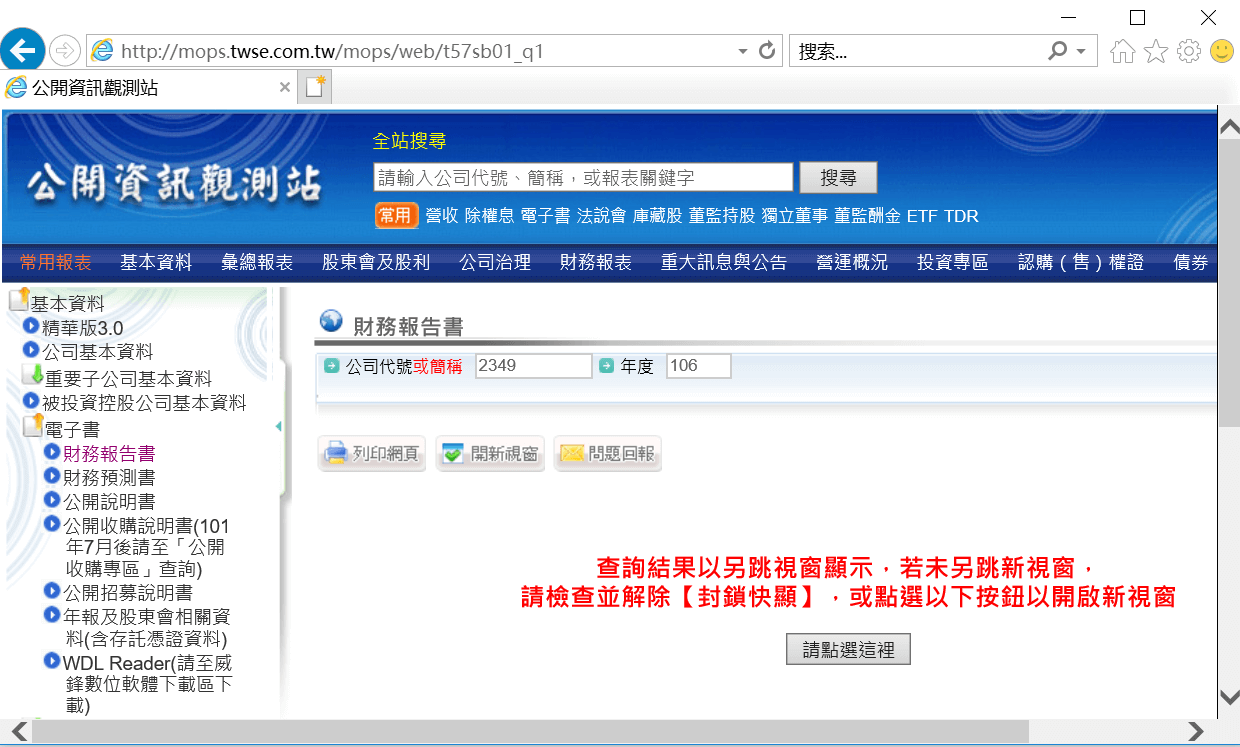Open the search provider dropdown arrow
Image resolution: width=1240 pixels, height=747 pixels.
tap(1081, 51)
